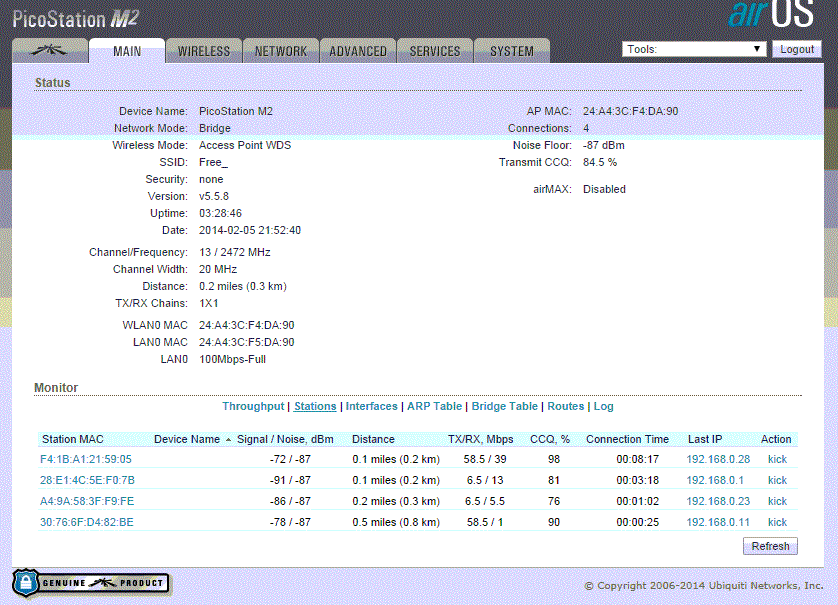The height and width of the screenshot is (605, 838).
Task: Click the AP MAC value 24:A4:3C:F4:DA:90
Action: [x=631, y=111]
